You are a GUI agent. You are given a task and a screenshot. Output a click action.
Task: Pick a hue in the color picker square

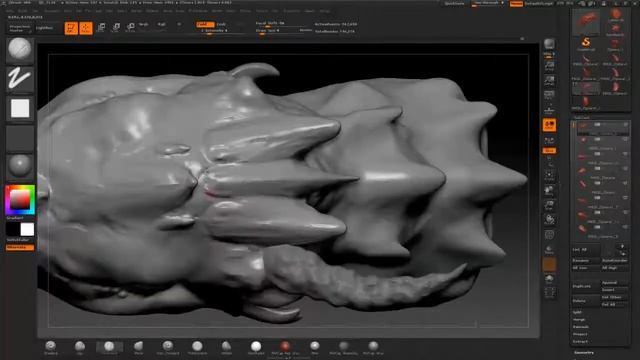[20, 200]
